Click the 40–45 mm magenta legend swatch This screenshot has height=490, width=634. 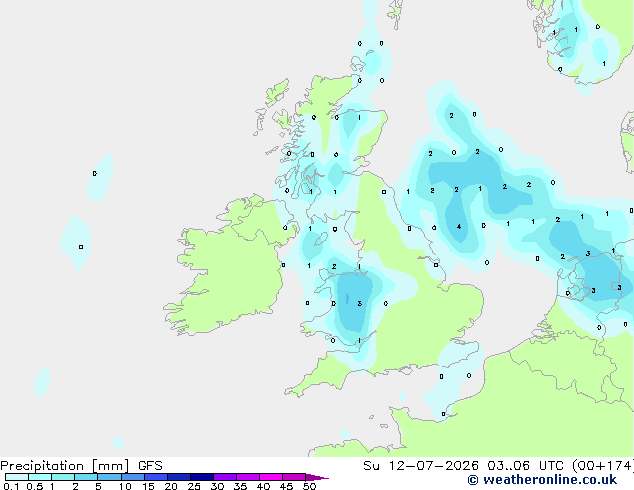point(271,477)
